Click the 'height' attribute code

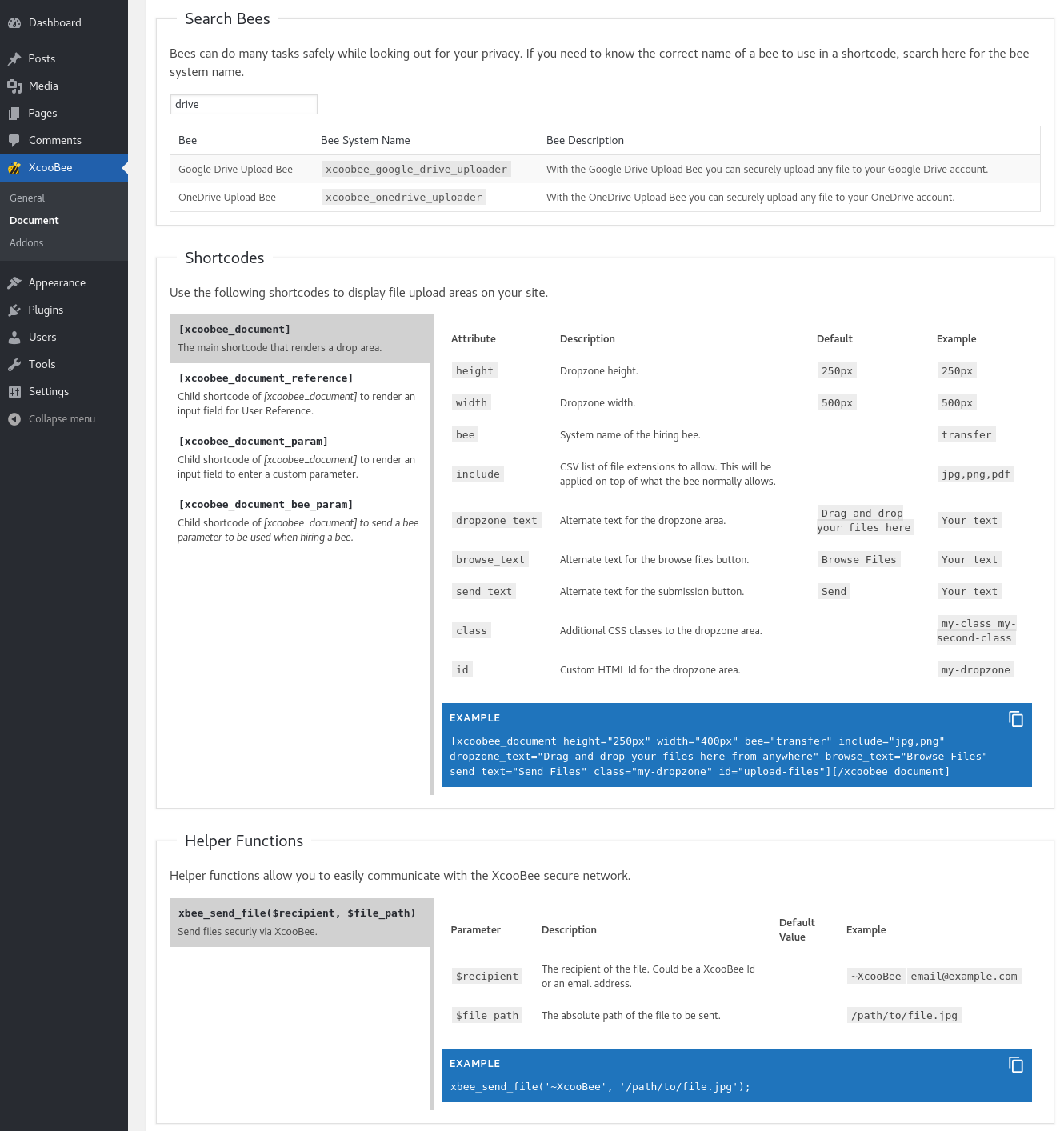click(x=474, y=370)
